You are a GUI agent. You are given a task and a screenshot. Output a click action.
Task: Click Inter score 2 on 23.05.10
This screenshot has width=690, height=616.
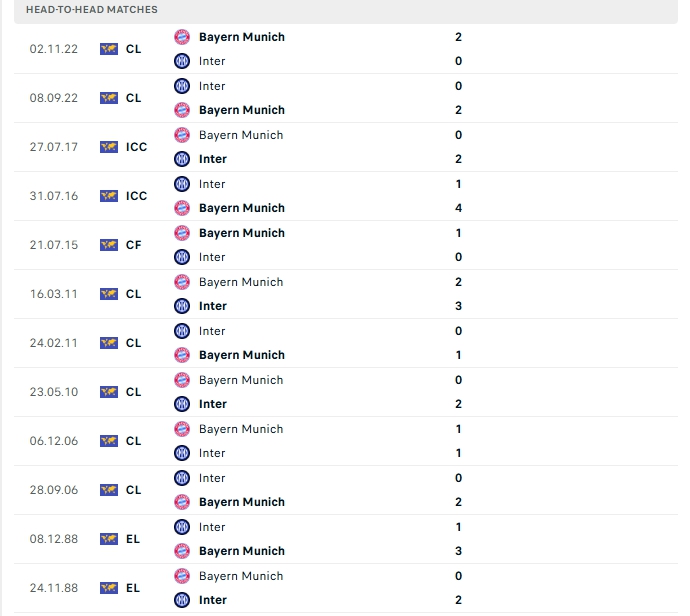pyautogui.click(x=459, y=404)
